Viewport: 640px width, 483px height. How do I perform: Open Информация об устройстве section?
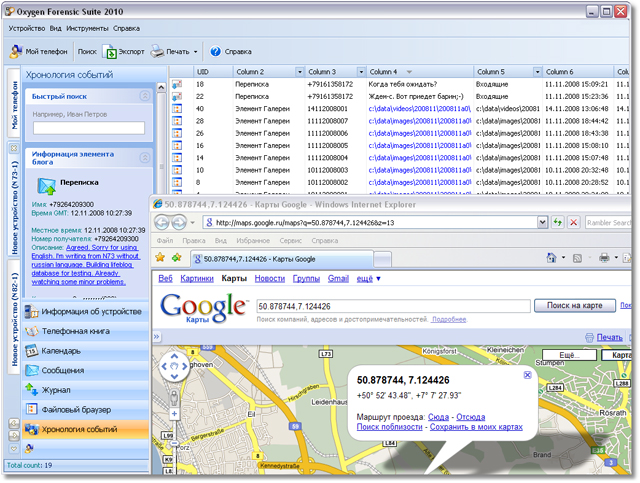86,312
